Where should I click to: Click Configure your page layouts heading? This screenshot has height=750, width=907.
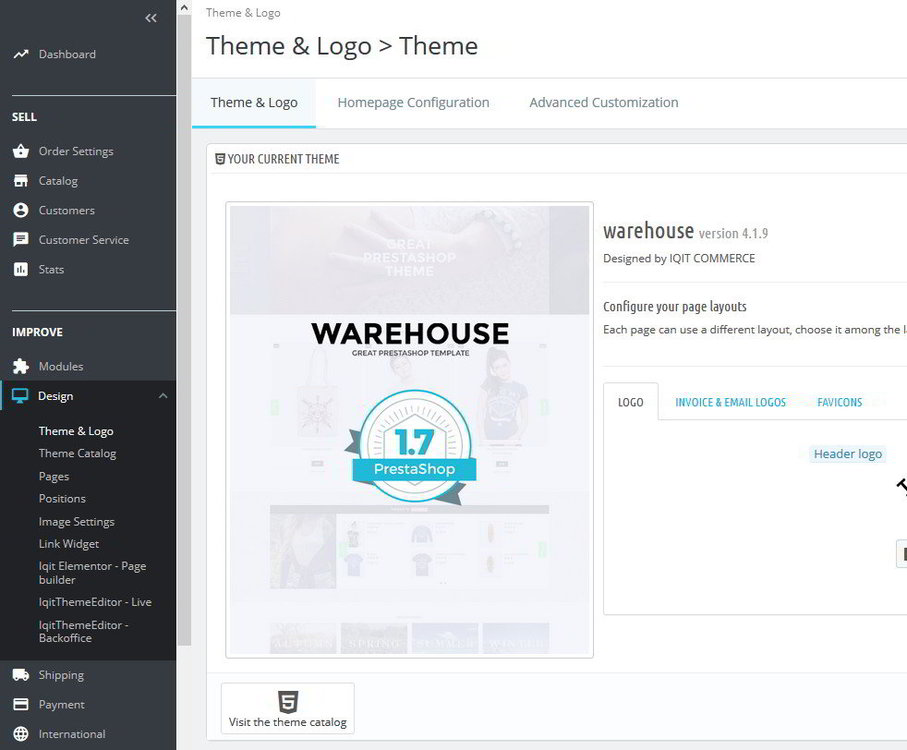[x=675, y=306]
